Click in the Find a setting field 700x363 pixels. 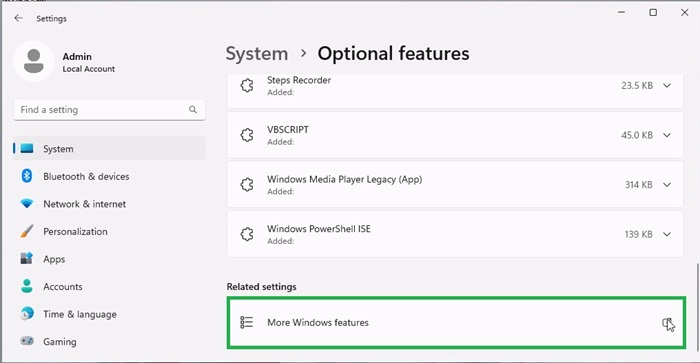tap(109, 109)
